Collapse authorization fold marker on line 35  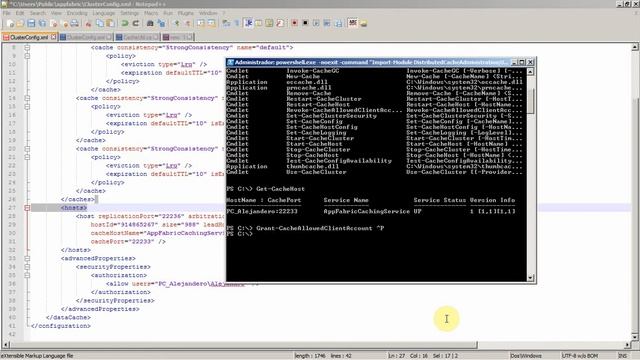[x=27, y=275]
